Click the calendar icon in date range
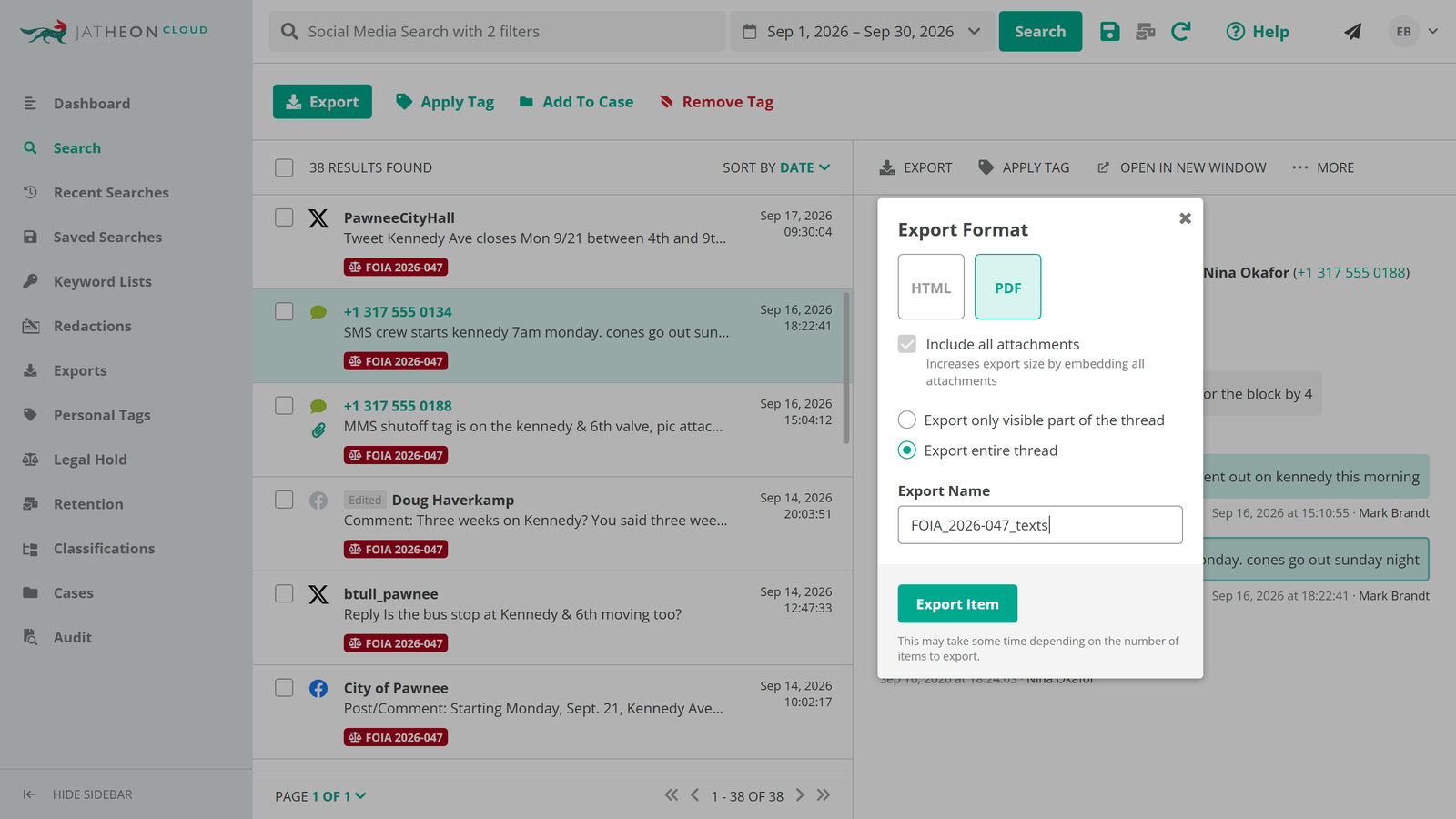 750,32
